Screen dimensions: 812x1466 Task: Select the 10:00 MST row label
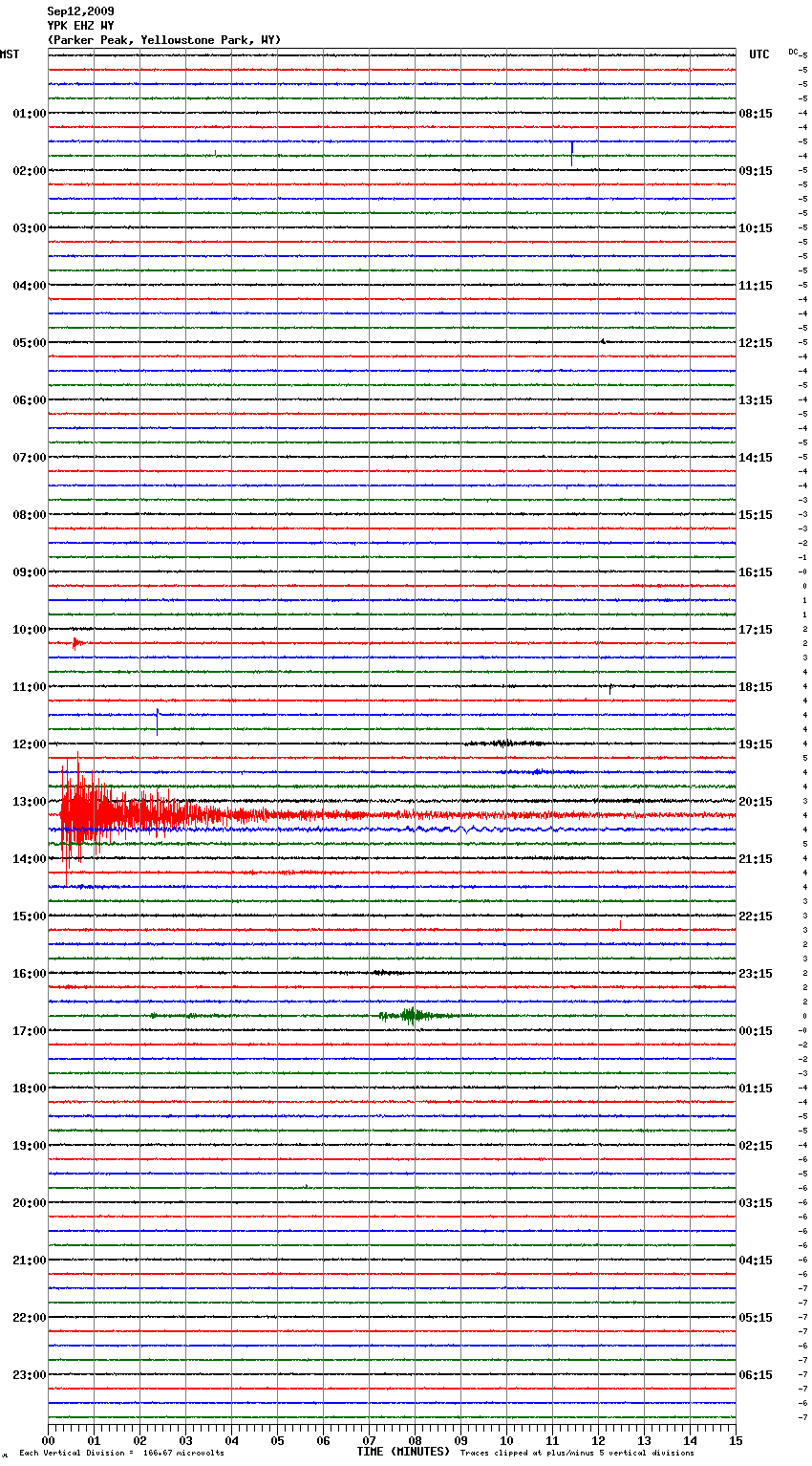pos(29,630)
